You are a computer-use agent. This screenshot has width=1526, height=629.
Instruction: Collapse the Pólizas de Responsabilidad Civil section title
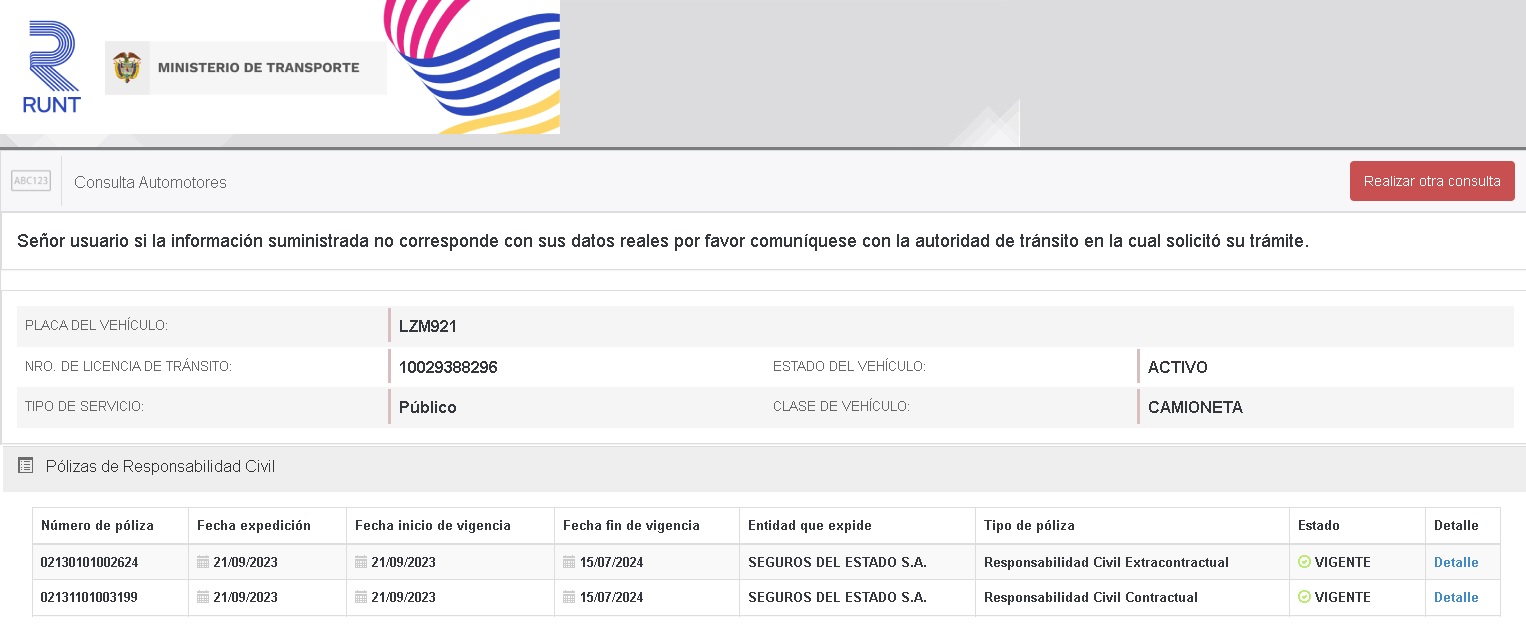[x=160, y=466]
